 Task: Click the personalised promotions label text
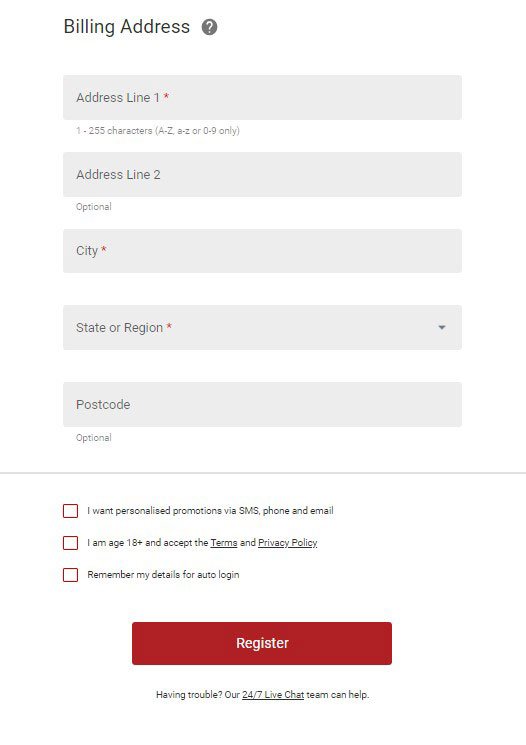210,511
